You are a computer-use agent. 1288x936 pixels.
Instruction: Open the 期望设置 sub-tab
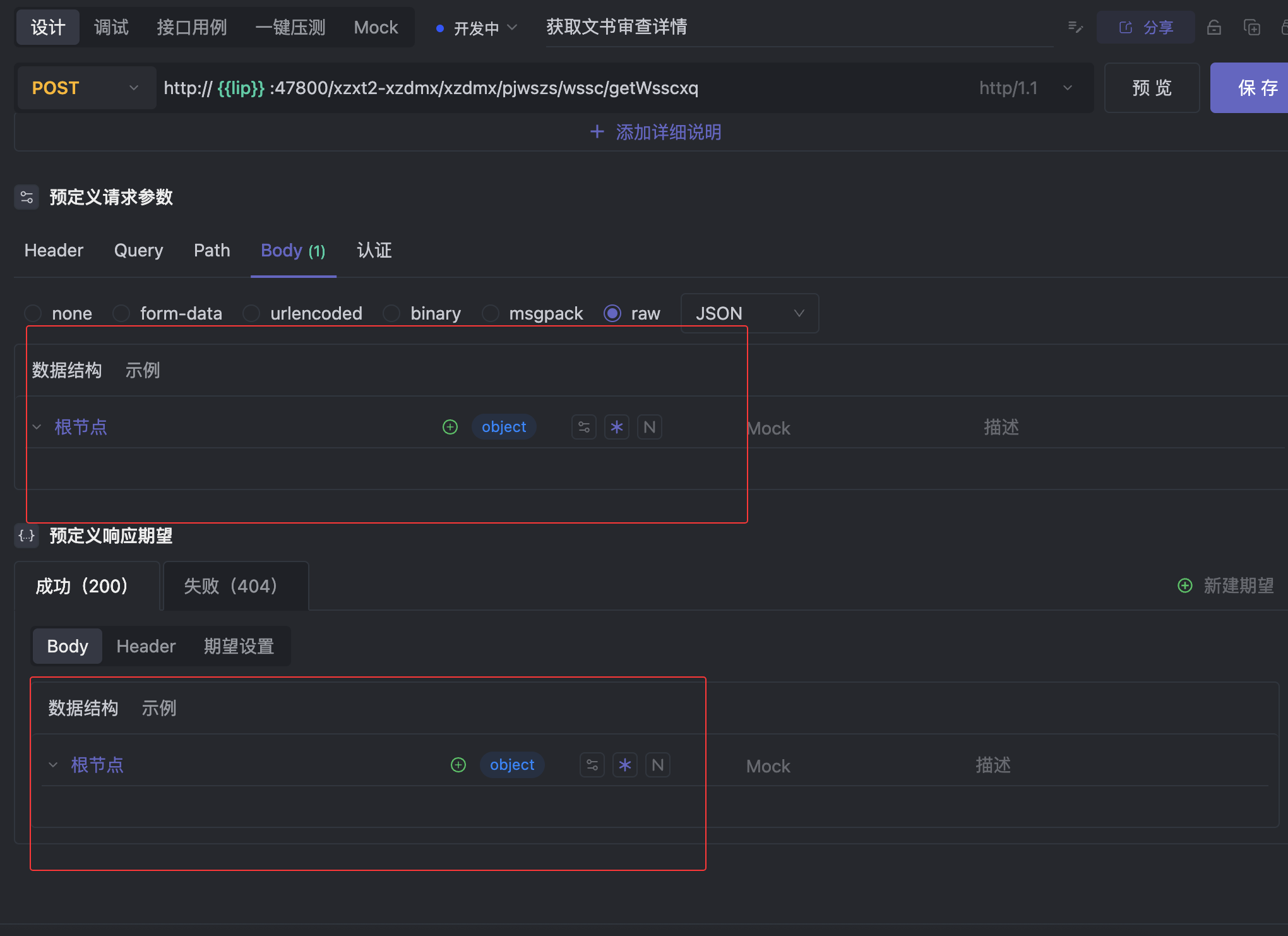coord(239,646)
